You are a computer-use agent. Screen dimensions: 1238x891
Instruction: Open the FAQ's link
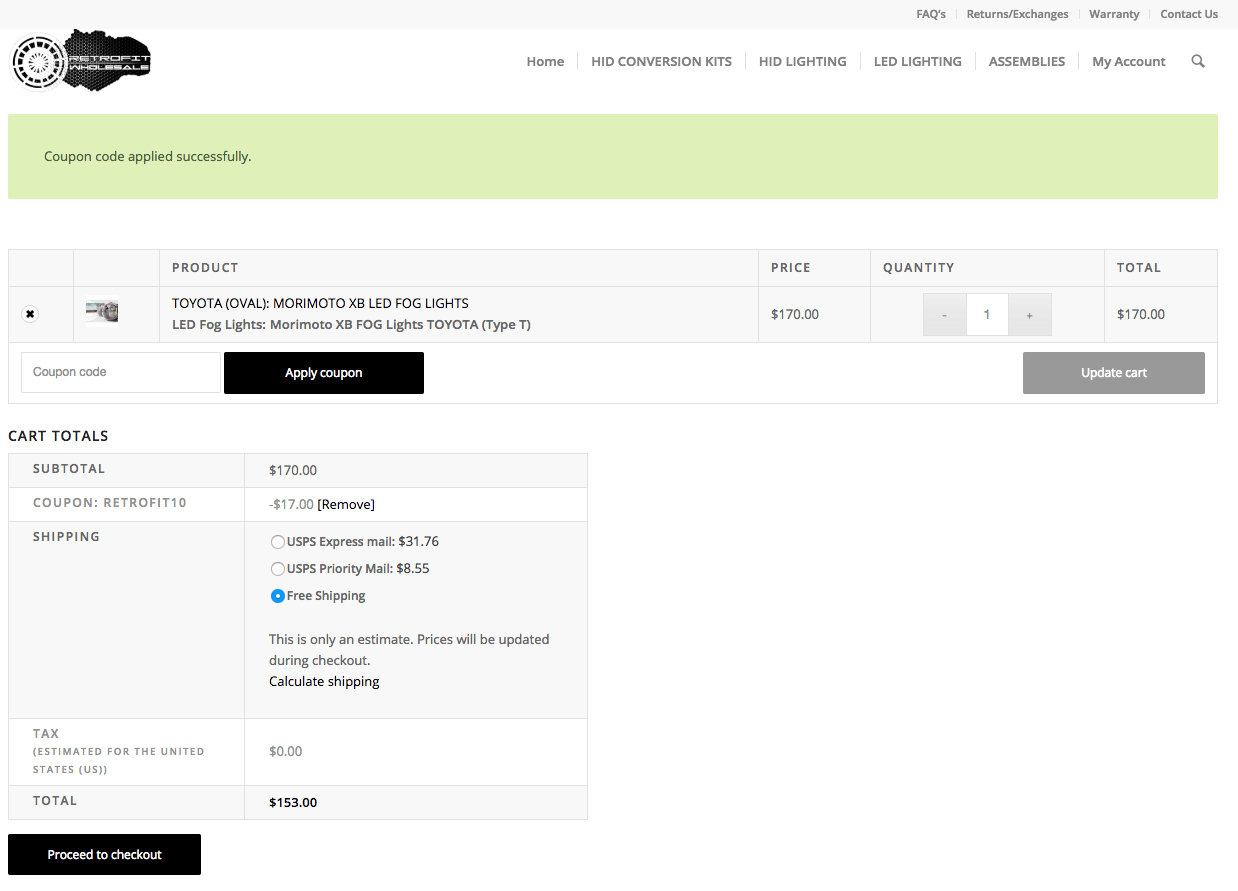tap(931, 14)
